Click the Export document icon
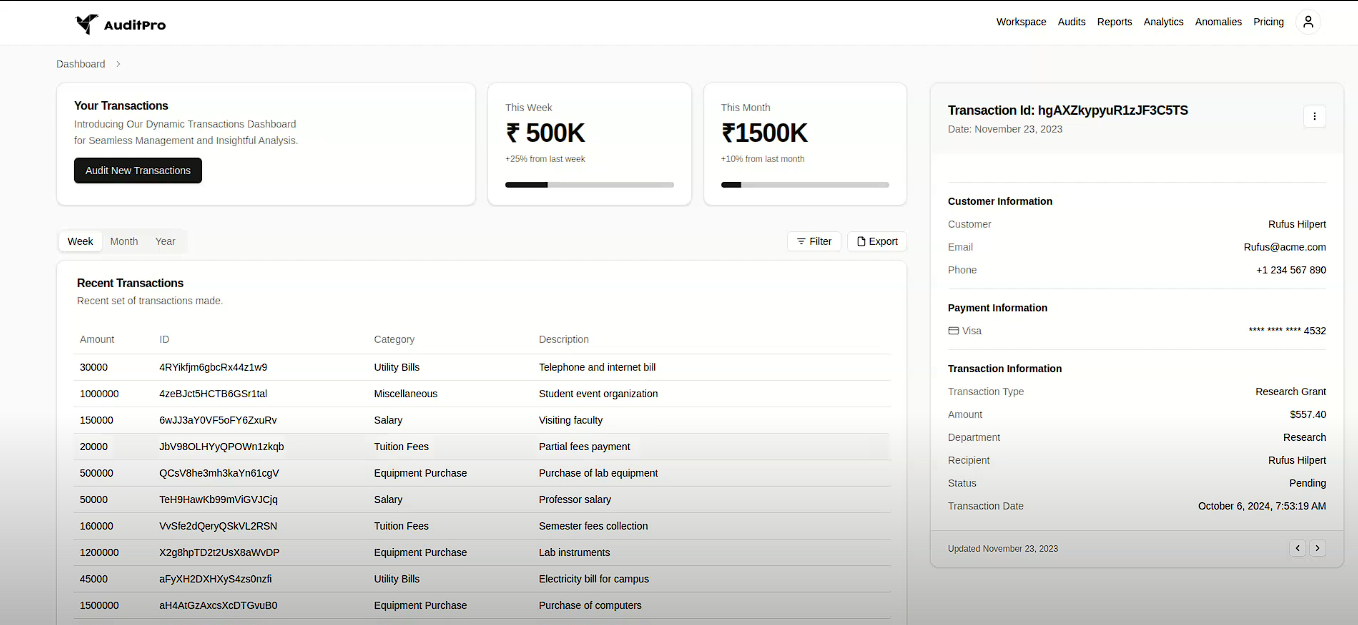Viewport: 1358px width, 625px height. point(860,241)
